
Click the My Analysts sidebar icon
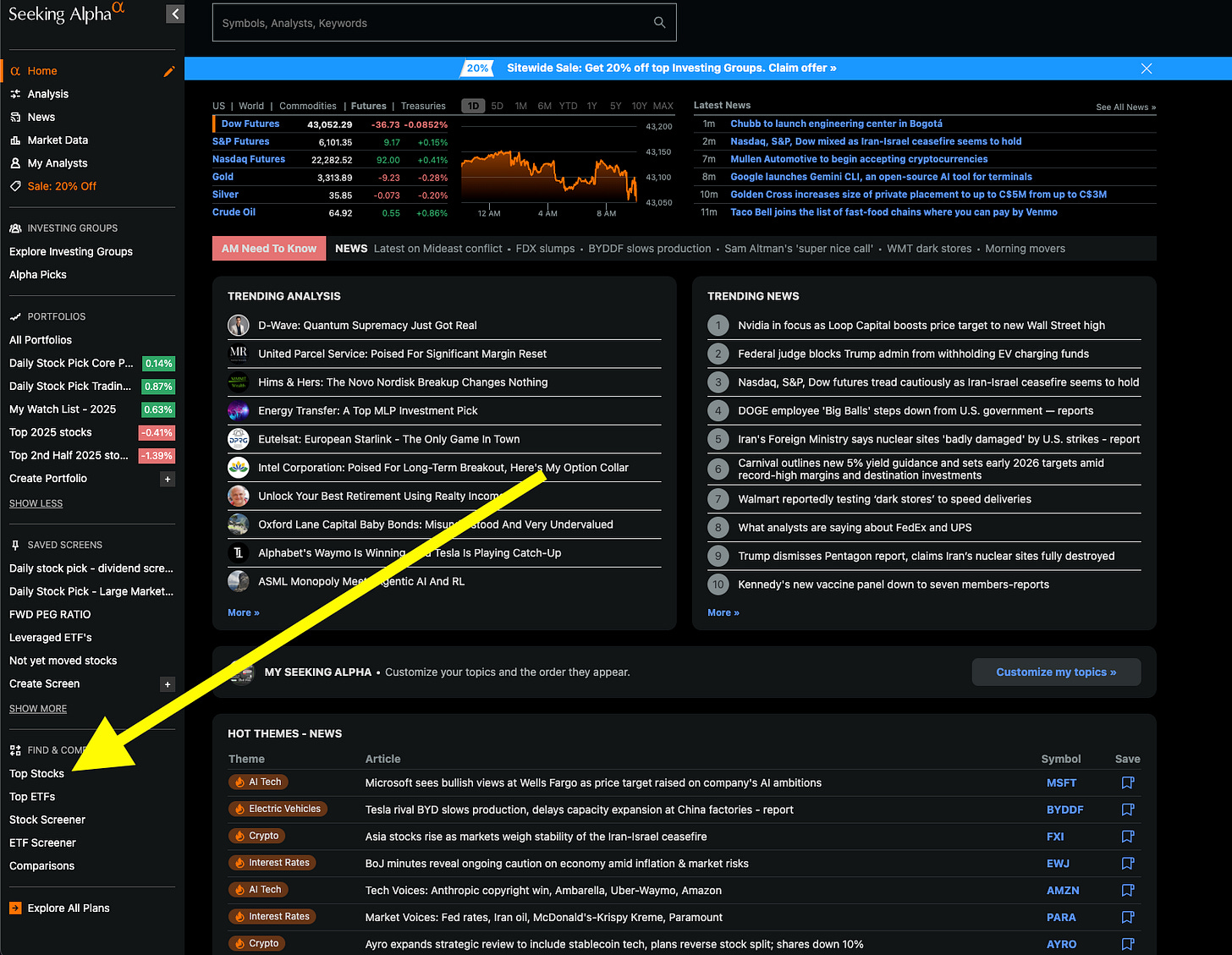click(x=15, y=163)
